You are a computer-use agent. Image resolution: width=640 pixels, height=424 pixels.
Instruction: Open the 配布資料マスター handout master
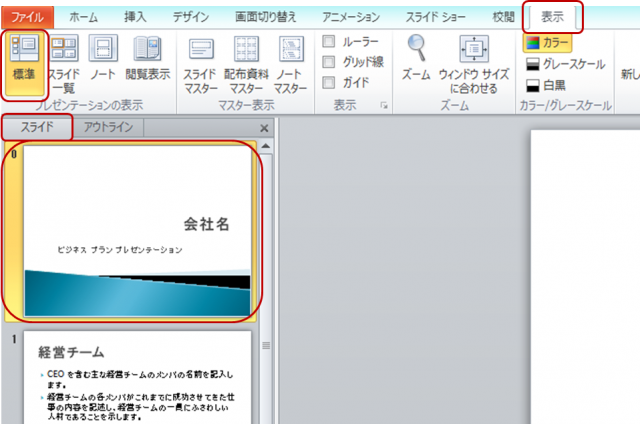coord(246,64)
